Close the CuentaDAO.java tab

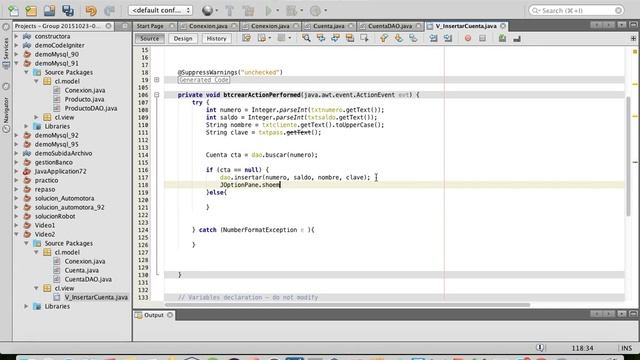tap(418, 26)
